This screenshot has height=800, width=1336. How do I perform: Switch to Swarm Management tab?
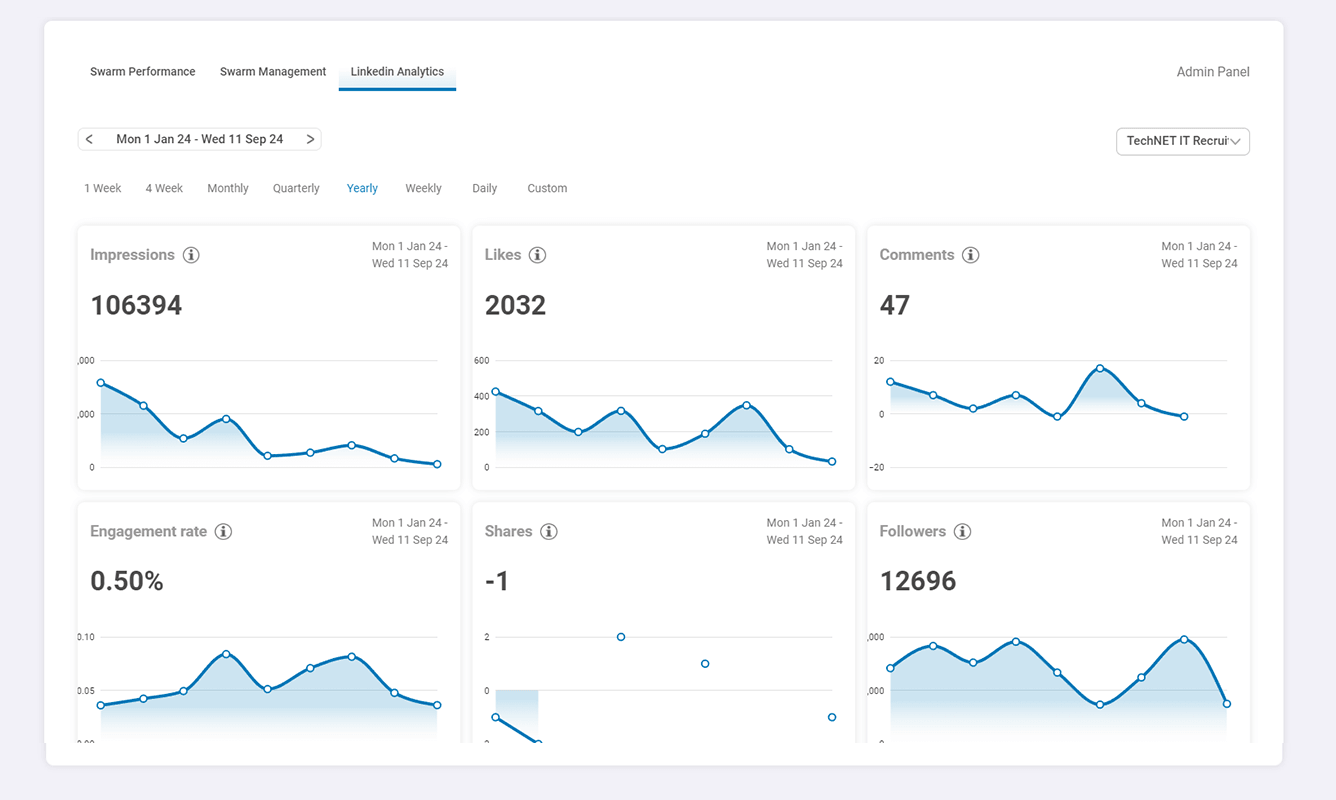(273, 72)
